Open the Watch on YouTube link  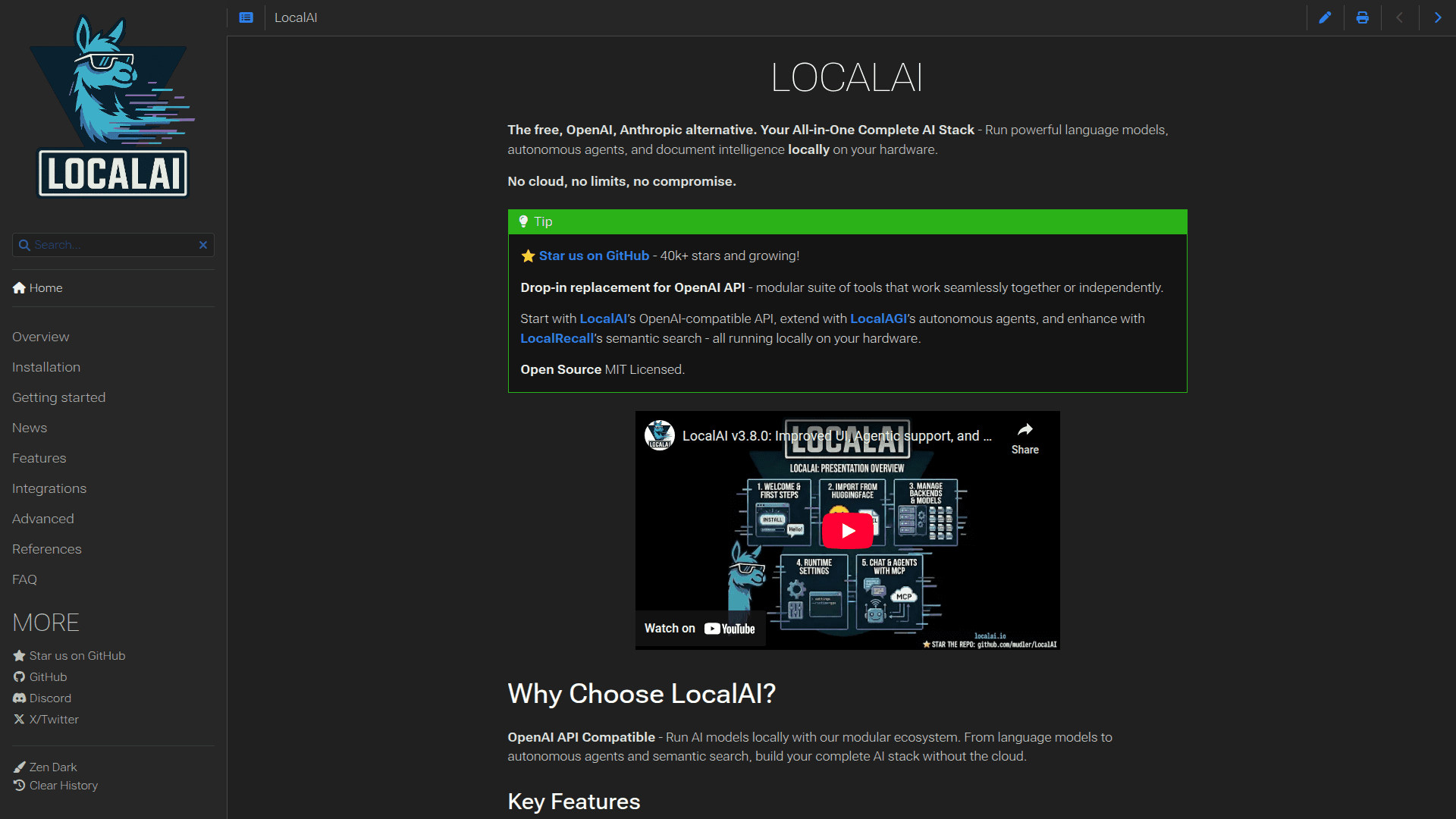click(699, 628)
